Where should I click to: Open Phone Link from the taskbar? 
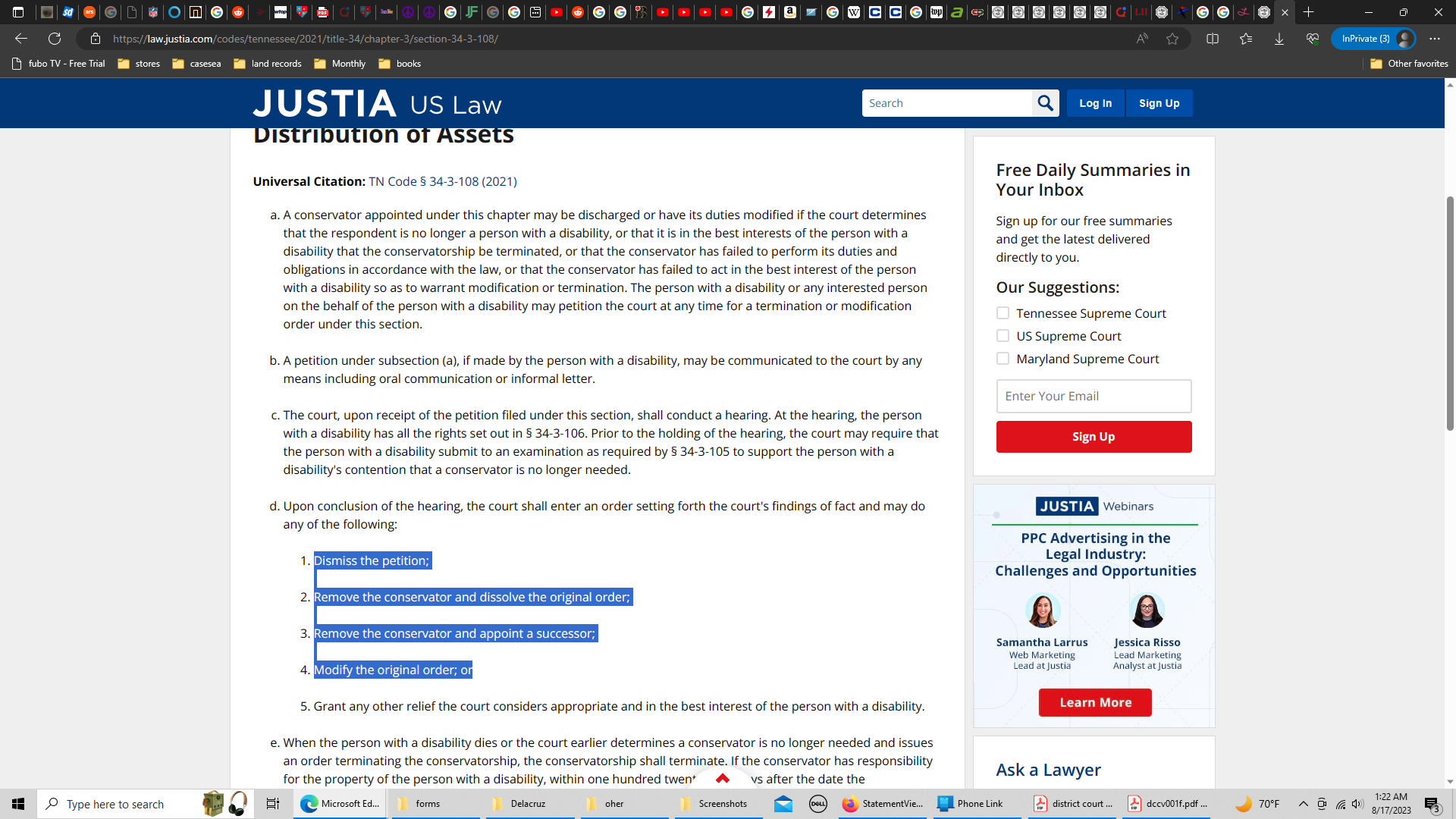[x=978, y=804]
